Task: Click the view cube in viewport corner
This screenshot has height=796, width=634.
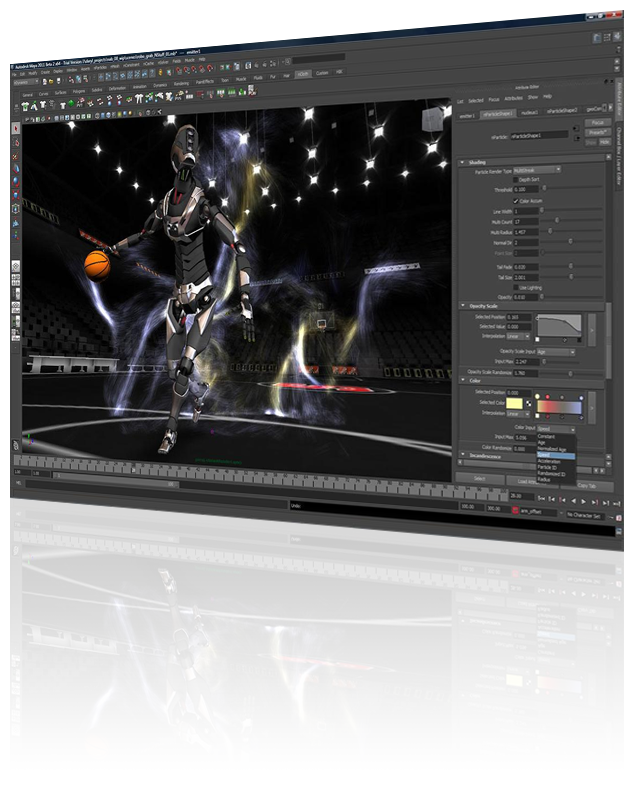Action: pos(433,120)
